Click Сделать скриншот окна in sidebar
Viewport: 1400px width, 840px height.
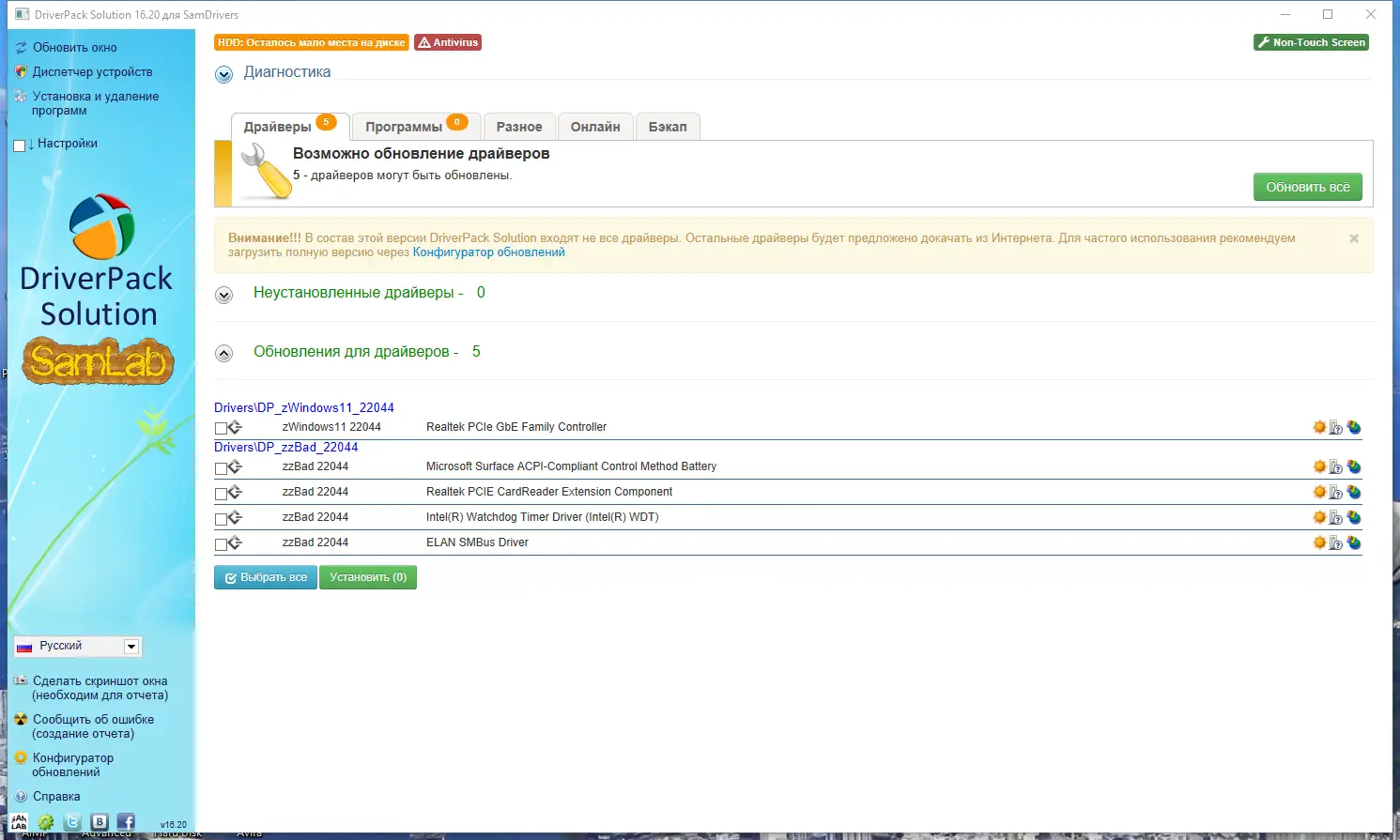coord(100,688)
